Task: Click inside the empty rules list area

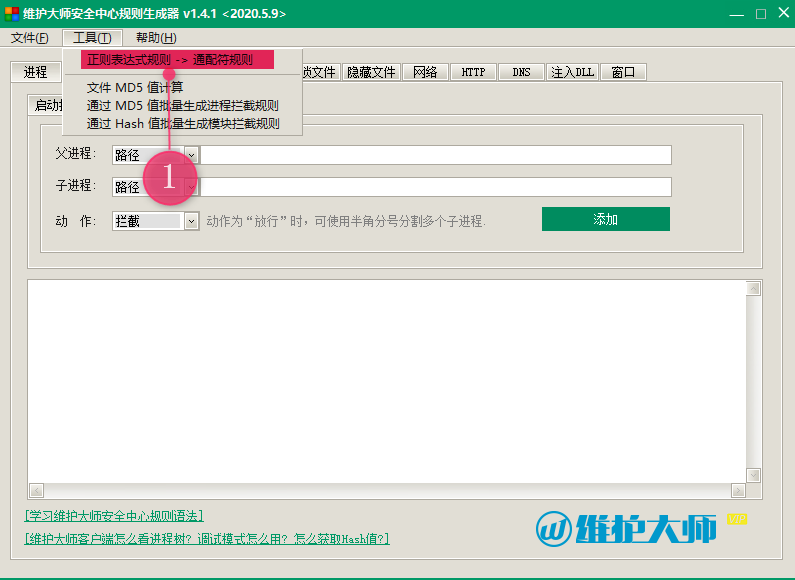Action: [x=387, y=381]
